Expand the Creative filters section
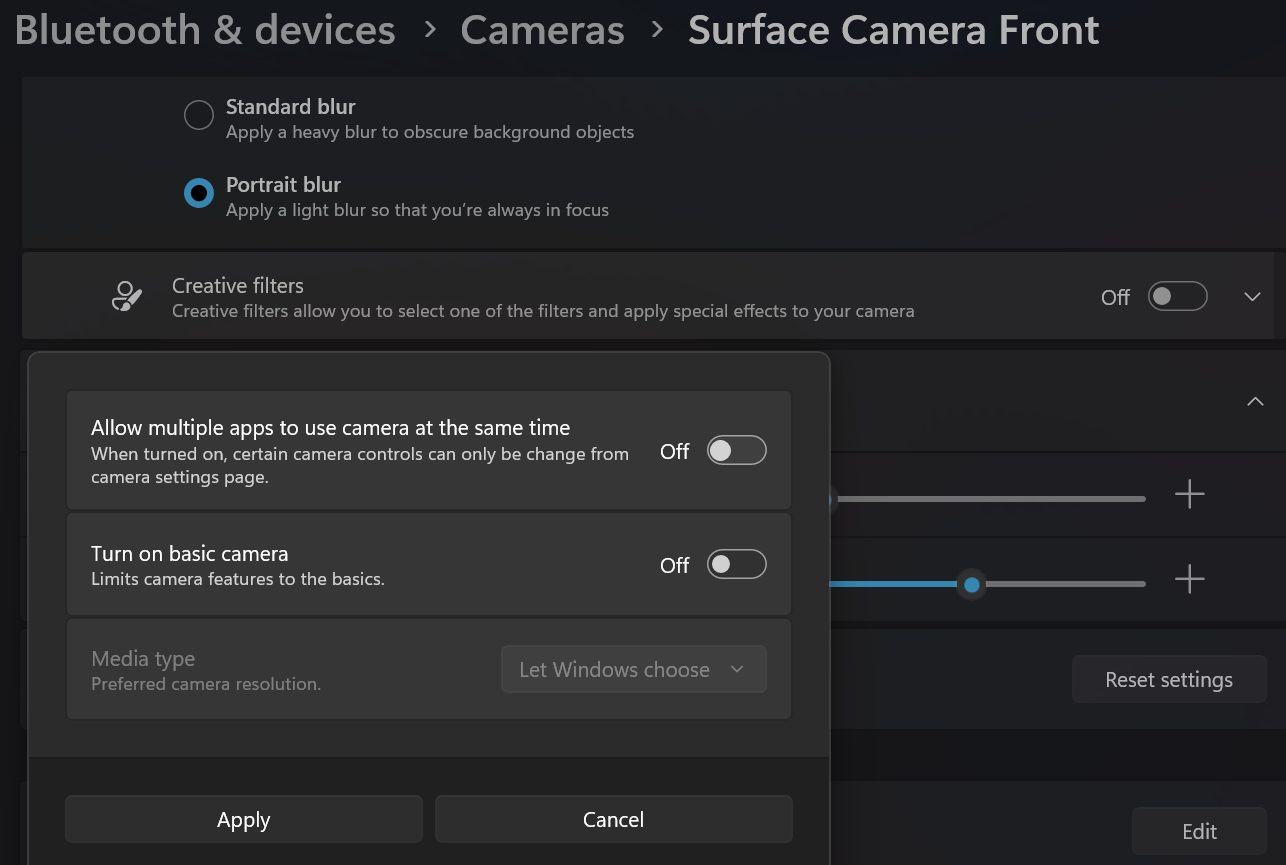 (1251, 296)
